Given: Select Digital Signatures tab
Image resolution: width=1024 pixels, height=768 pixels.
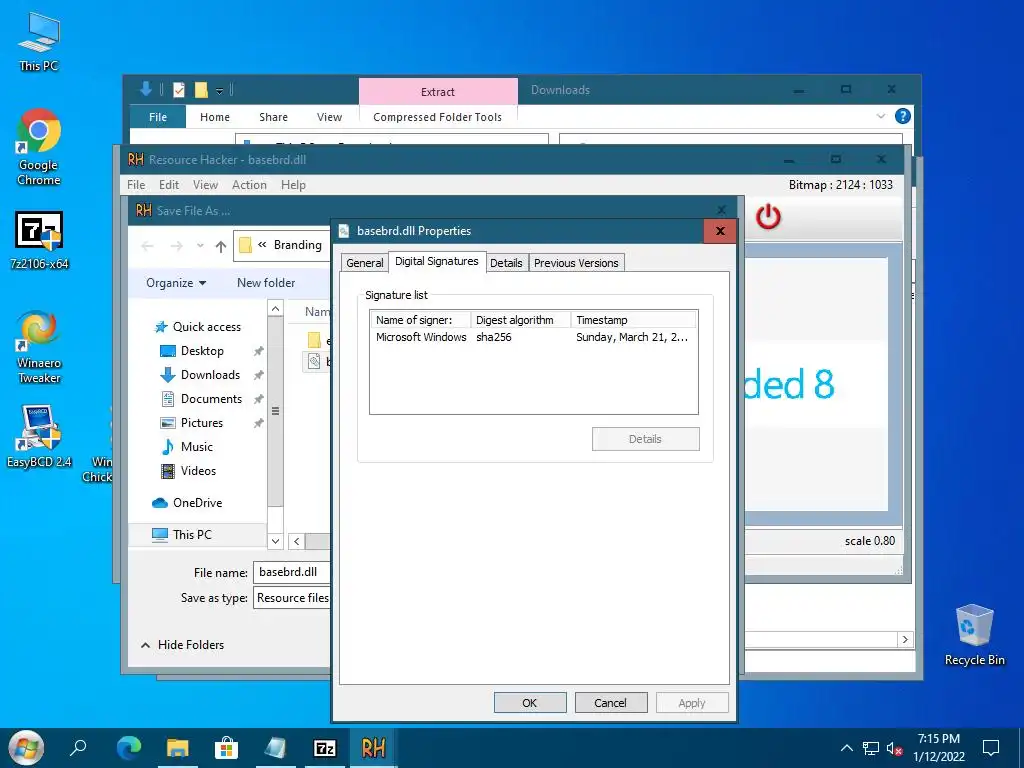Looking at the screenshot, I should 437,261.
